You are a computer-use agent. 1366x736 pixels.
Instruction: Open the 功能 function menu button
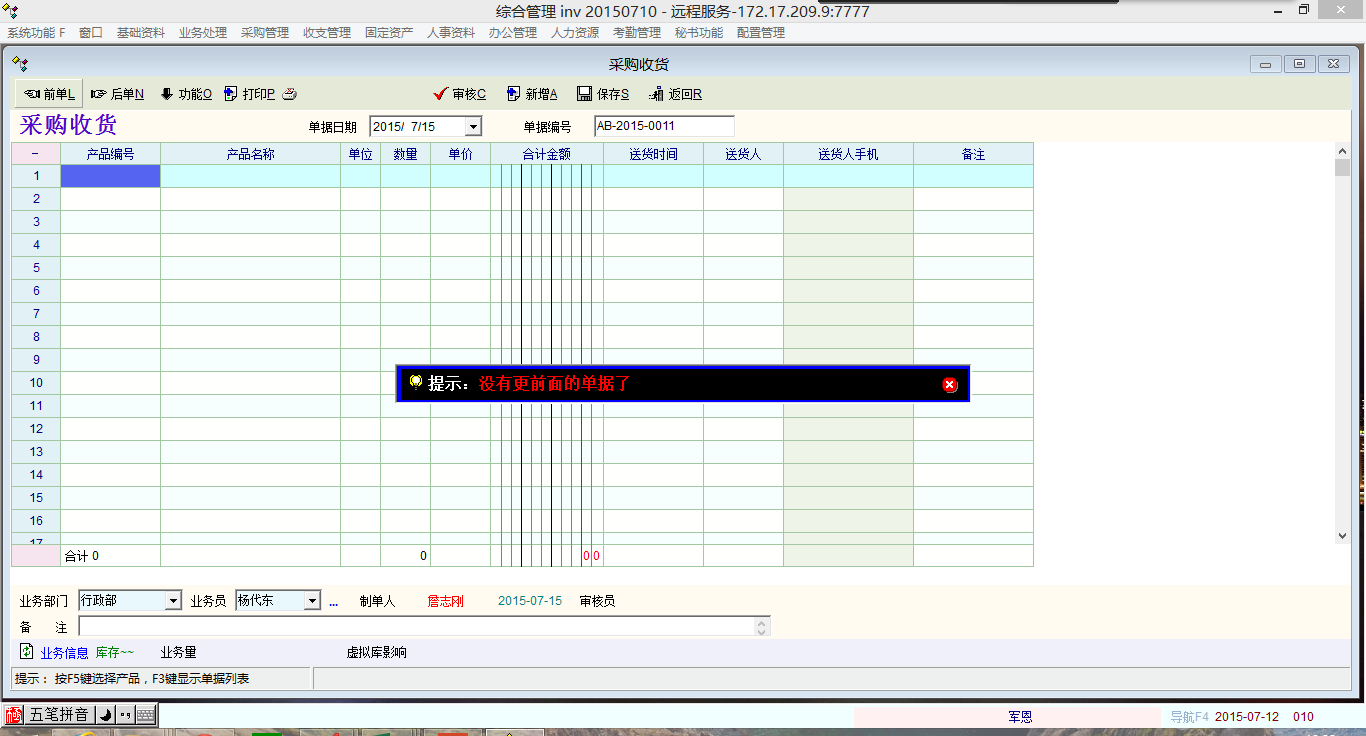(186, 94)
